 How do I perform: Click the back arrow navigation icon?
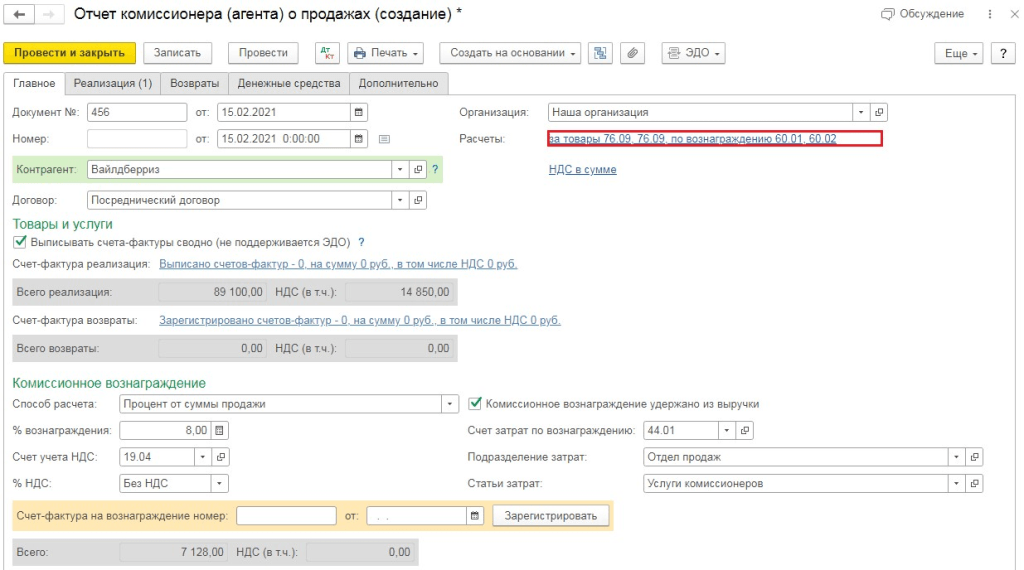[19, 15]
